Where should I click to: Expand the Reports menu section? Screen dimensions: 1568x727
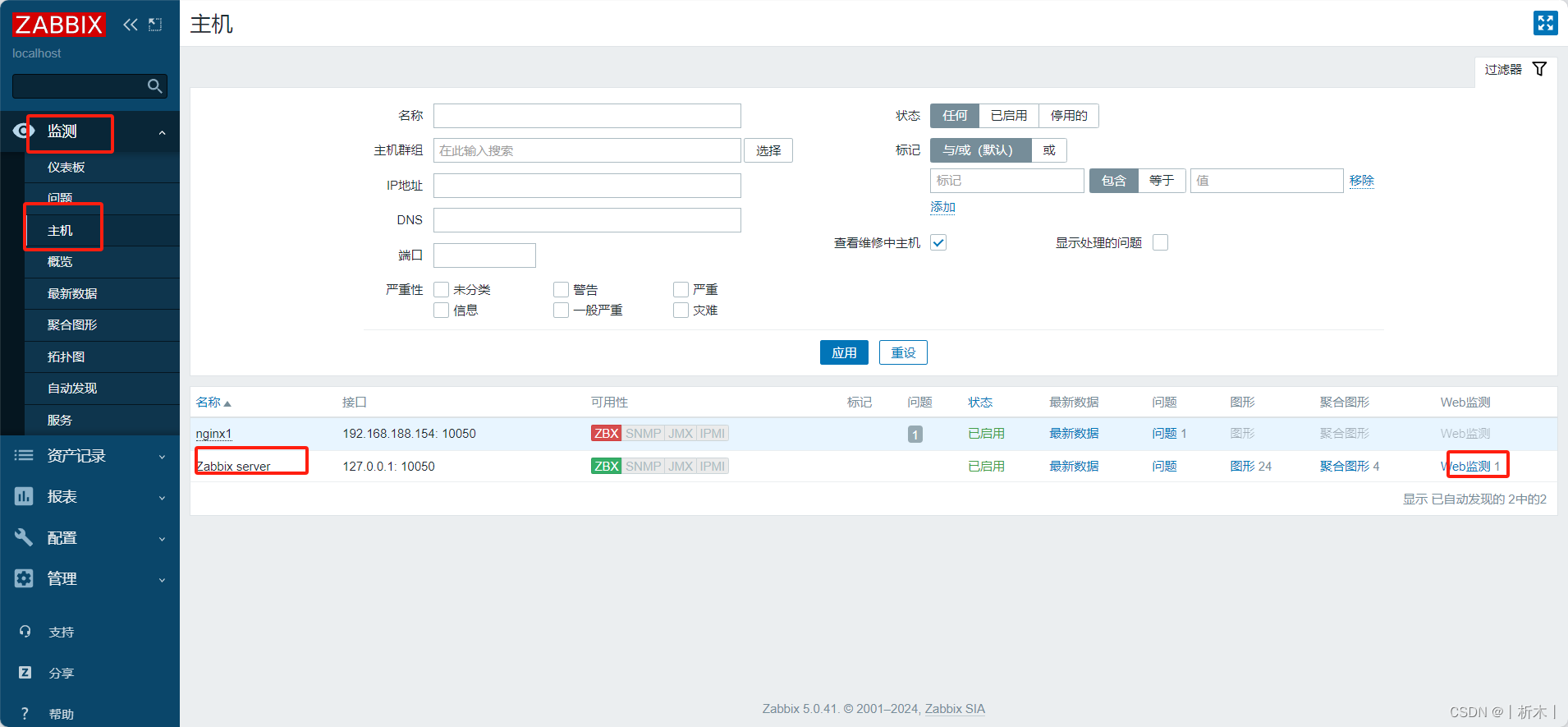(x=162, y=498)
